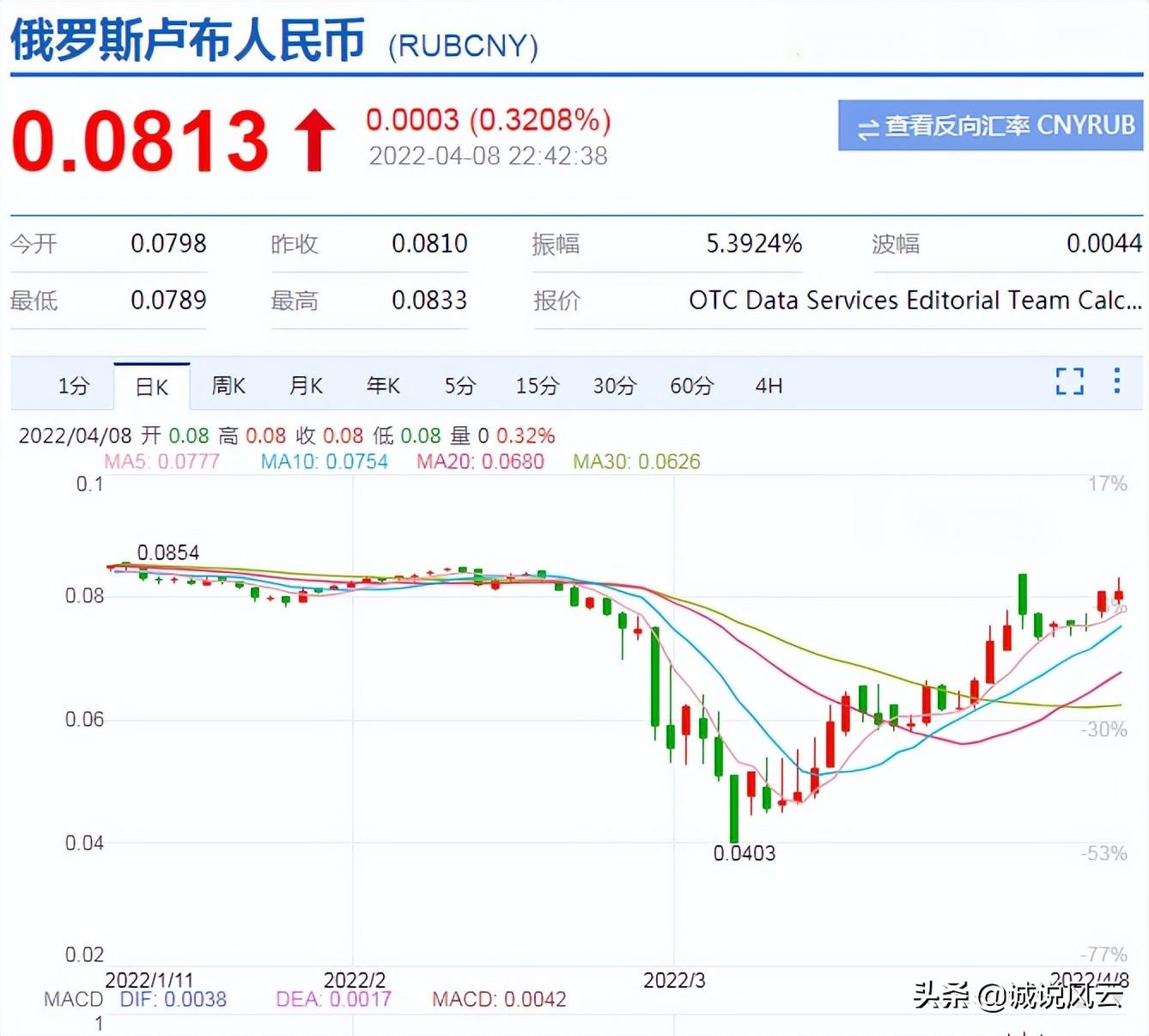The image size is (1149, 1036).
Task: Click the MA20: 0.0680 legend label
Action: [x=480, y=462]
